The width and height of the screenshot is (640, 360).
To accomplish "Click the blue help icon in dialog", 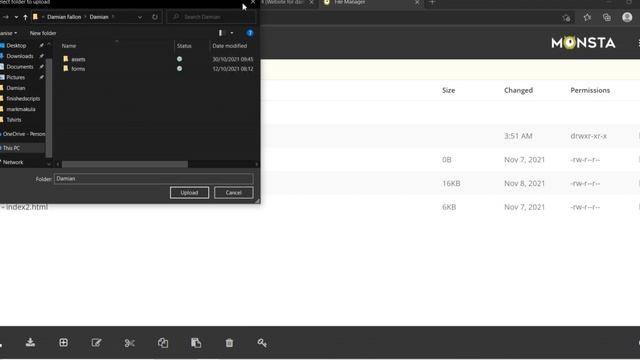I will pyautogui.click(x=250, y=33).
